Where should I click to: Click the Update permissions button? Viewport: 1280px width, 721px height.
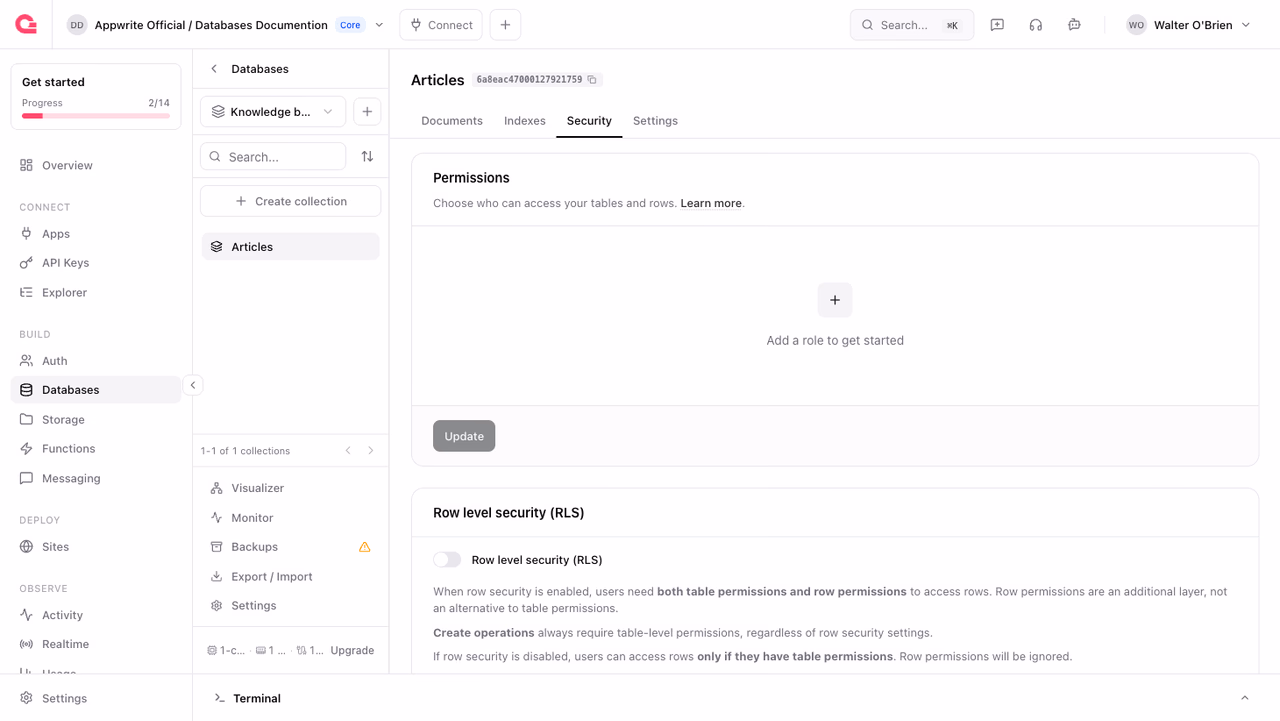(464, 436)
